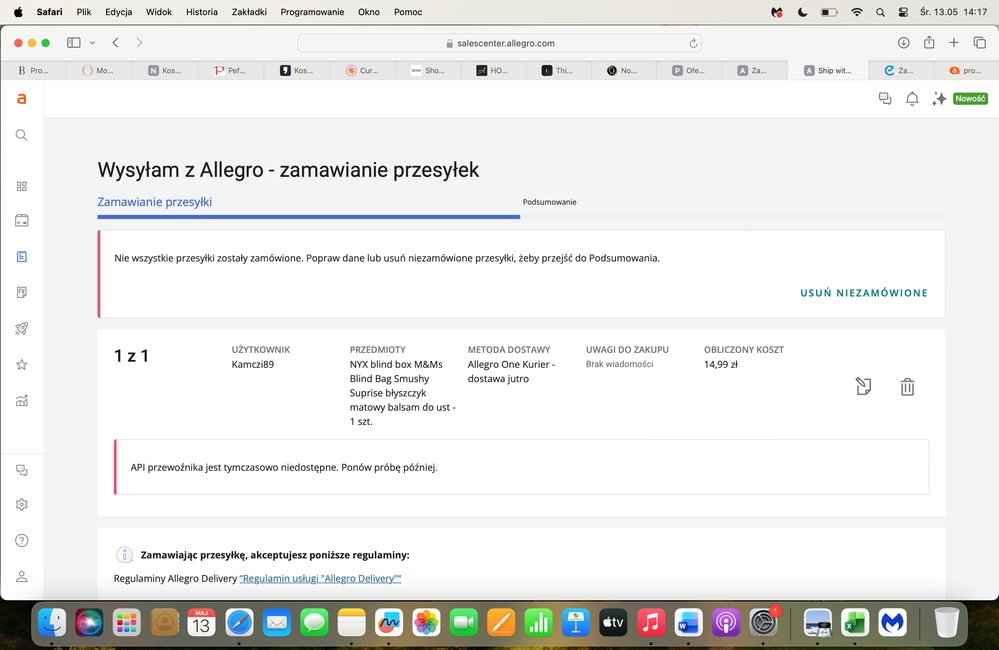Toggle the Safari sidebar button
This screenshot has height=650, width=999.
tap(74, 43)
